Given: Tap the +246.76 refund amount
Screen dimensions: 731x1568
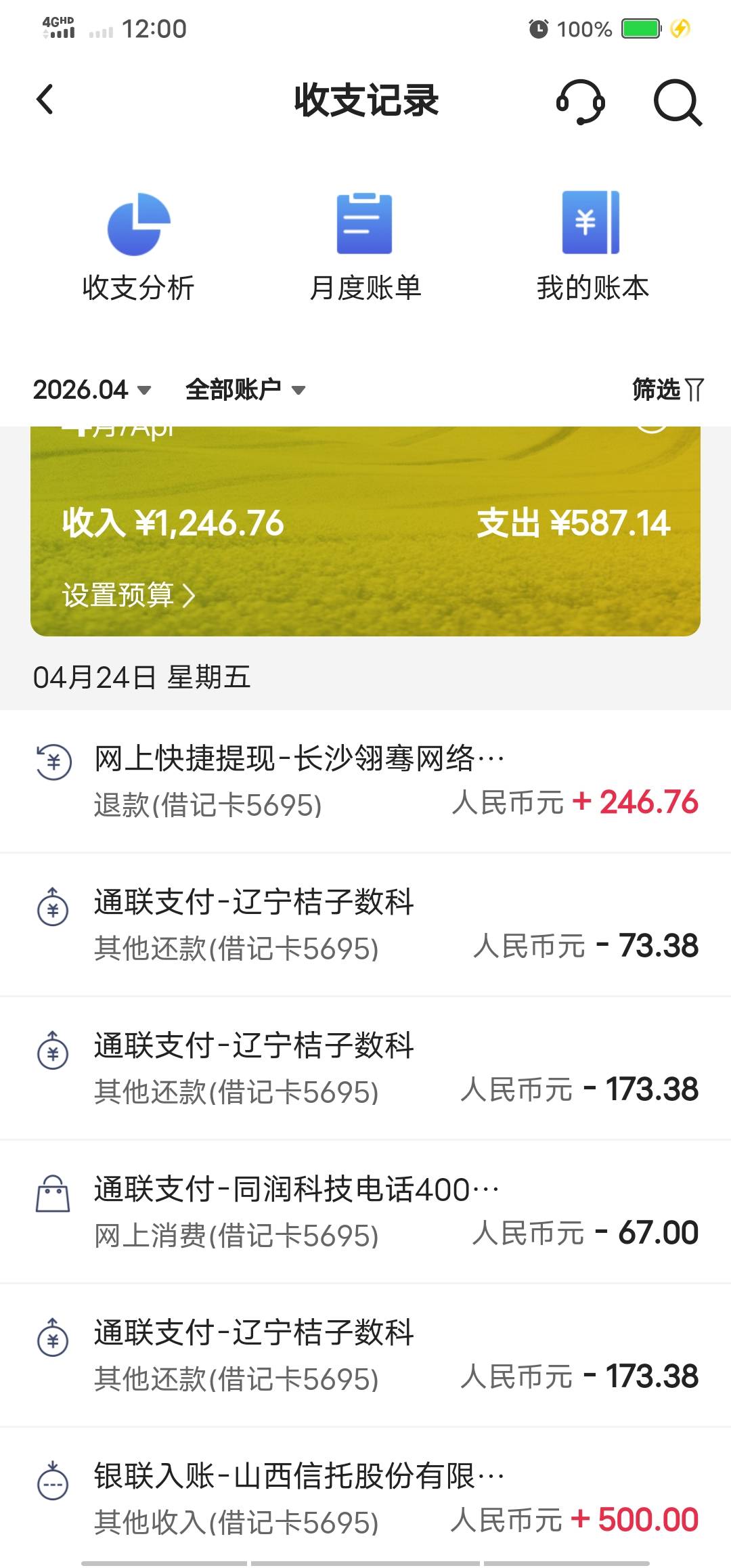Looking at the screenshot, I should [636, 802].
